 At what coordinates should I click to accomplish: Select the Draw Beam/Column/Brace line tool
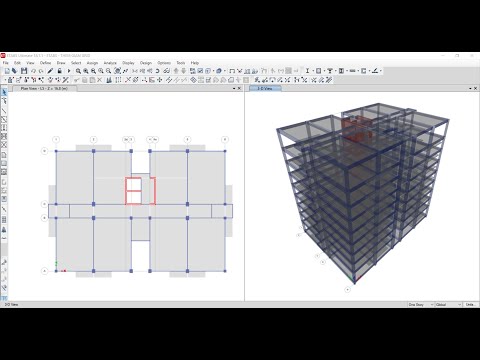pos(4,111)
